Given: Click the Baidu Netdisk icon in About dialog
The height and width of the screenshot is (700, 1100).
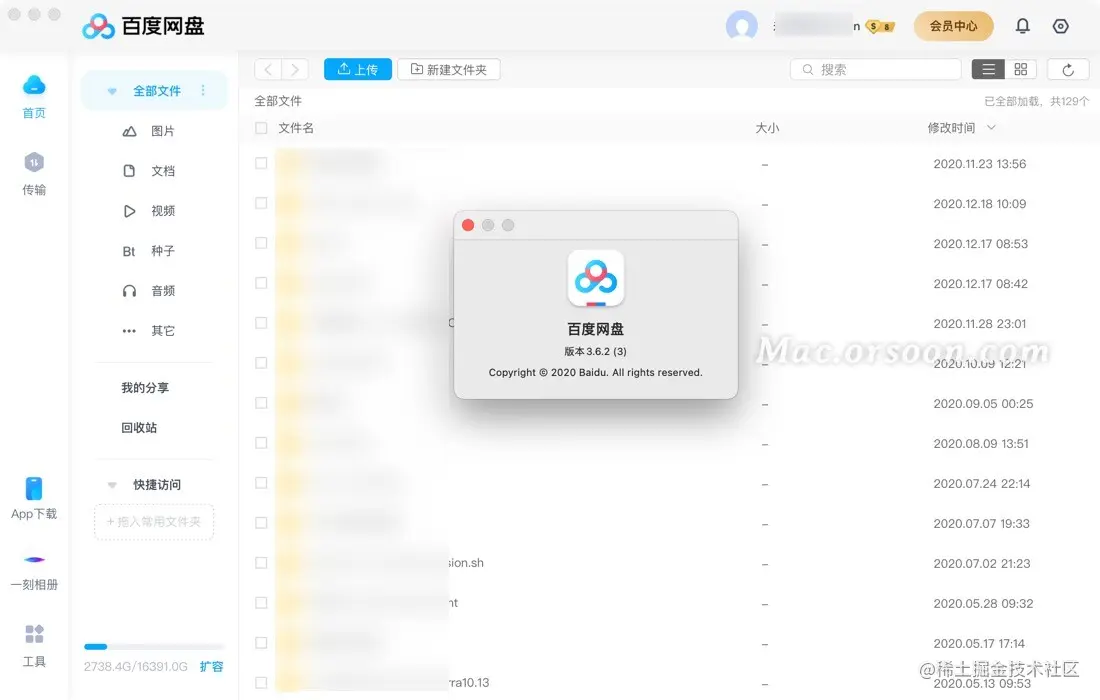Looking at the screenshot, I should pyautogui.click(x=596, y=278).
